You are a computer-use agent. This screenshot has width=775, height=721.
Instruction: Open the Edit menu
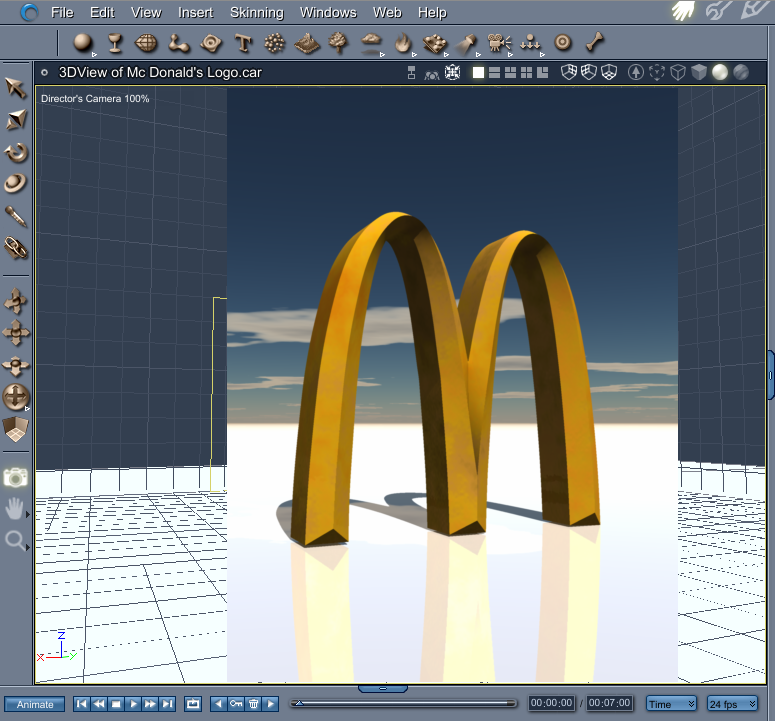point(102,12)
